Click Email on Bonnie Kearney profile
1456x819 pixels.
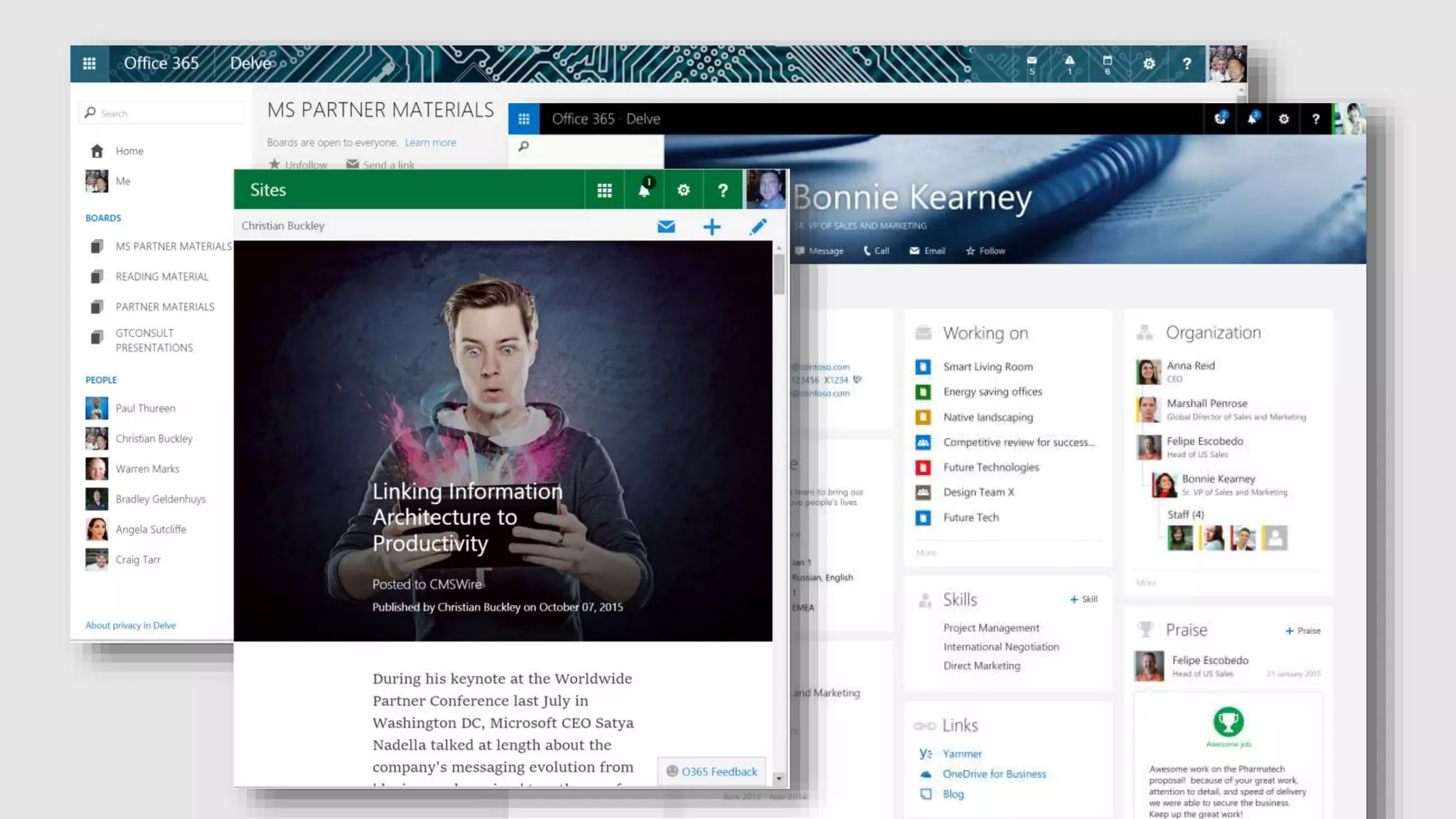coord(927,250)
